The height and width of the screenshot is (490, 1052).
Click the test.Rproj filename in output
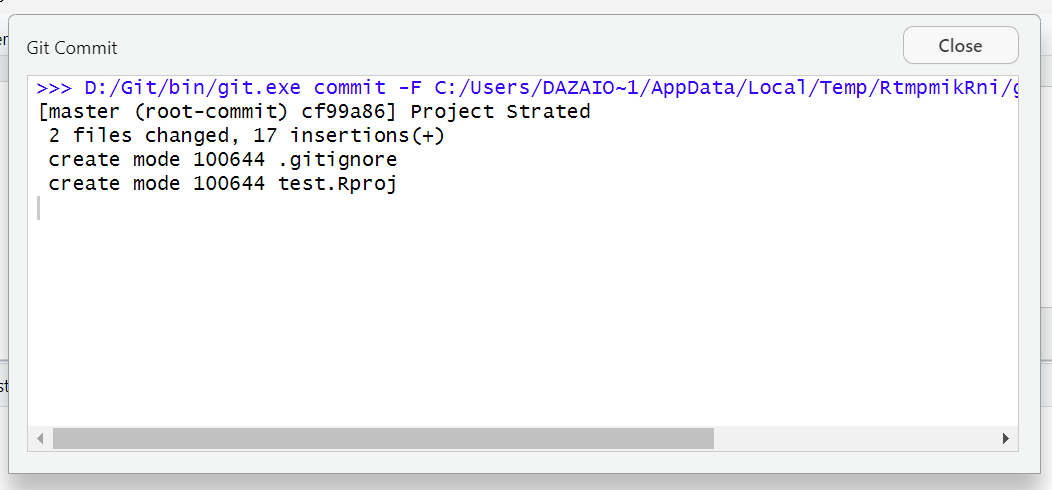click(337, 184)
